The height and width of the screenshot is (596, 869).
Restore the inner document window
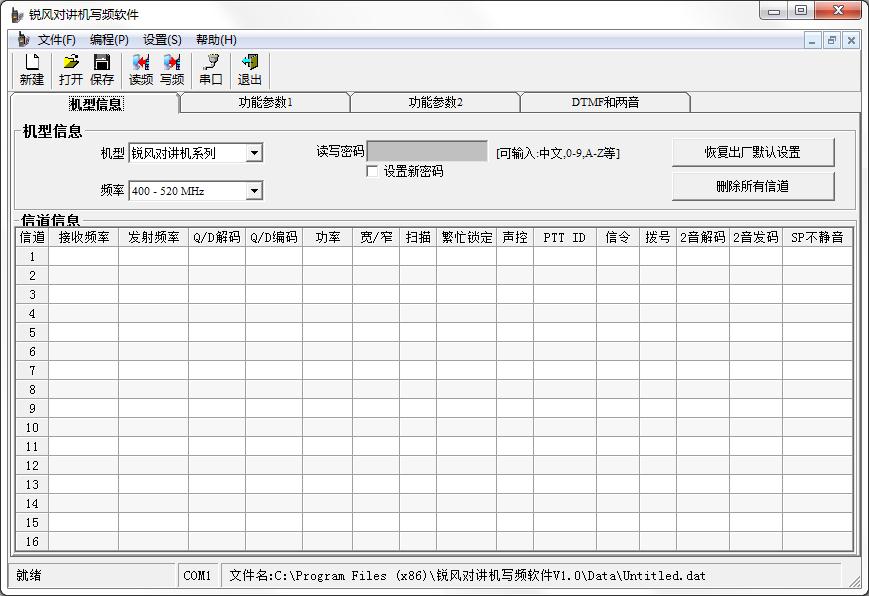831,40
